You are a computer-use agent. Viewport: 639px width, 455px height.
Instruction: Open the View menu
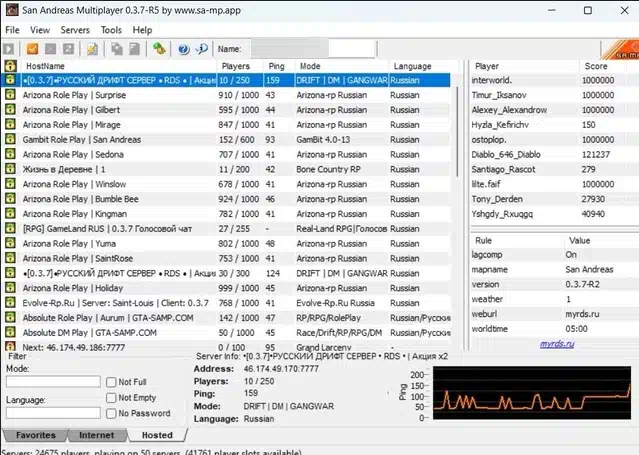[x=40, y=30]
